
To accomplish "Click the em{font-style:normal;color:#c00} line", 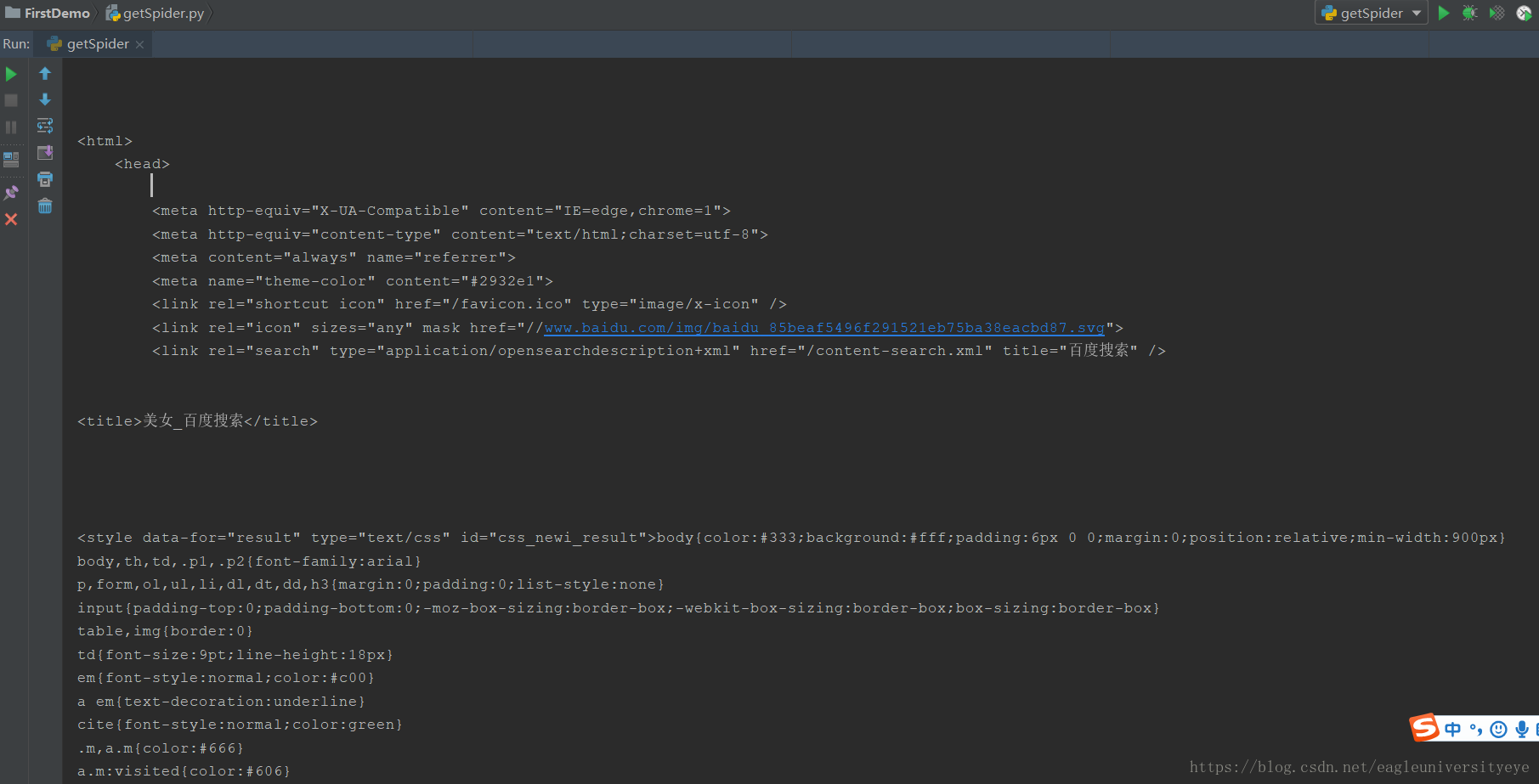I will click(226, 678).
